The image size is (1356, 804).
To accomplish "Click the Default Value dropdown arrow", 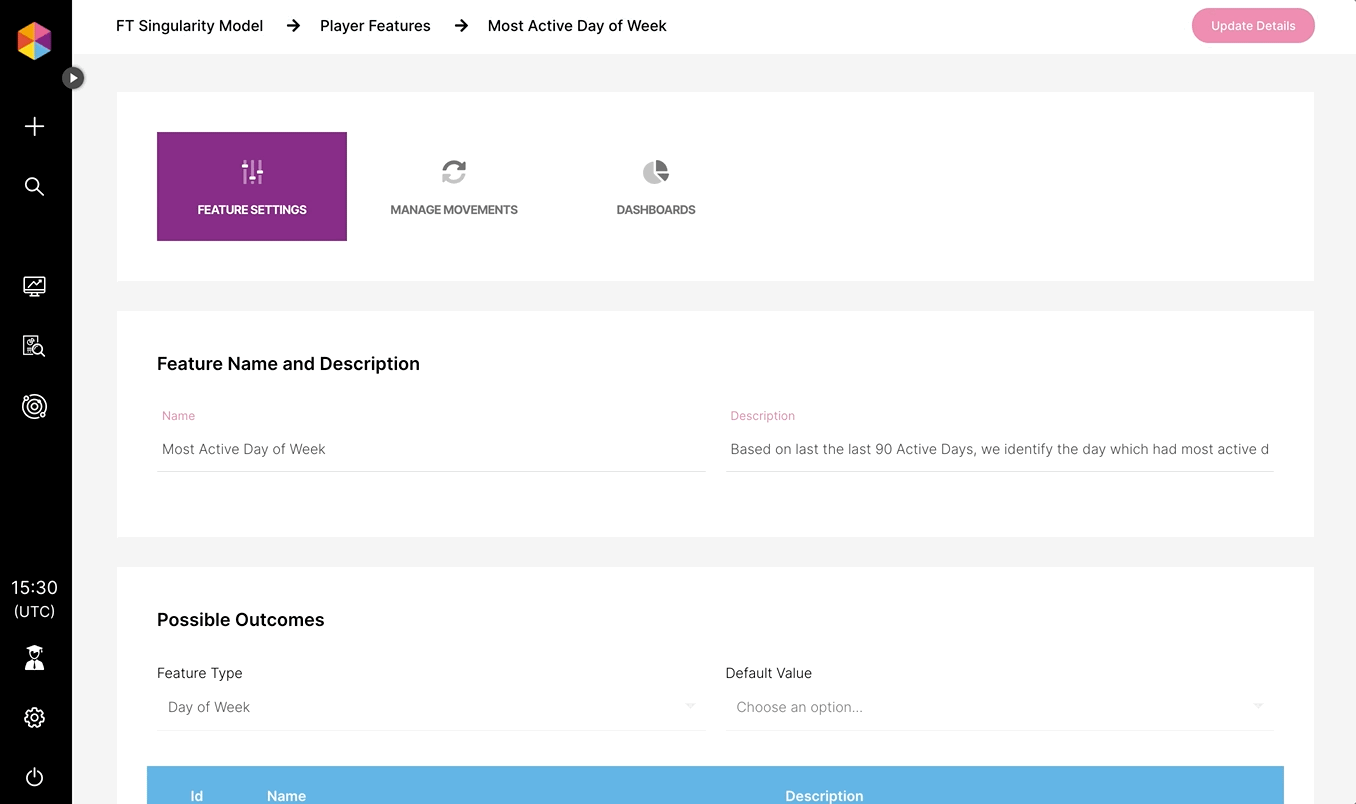I will pyautogui.click(x=1258, y=706).
